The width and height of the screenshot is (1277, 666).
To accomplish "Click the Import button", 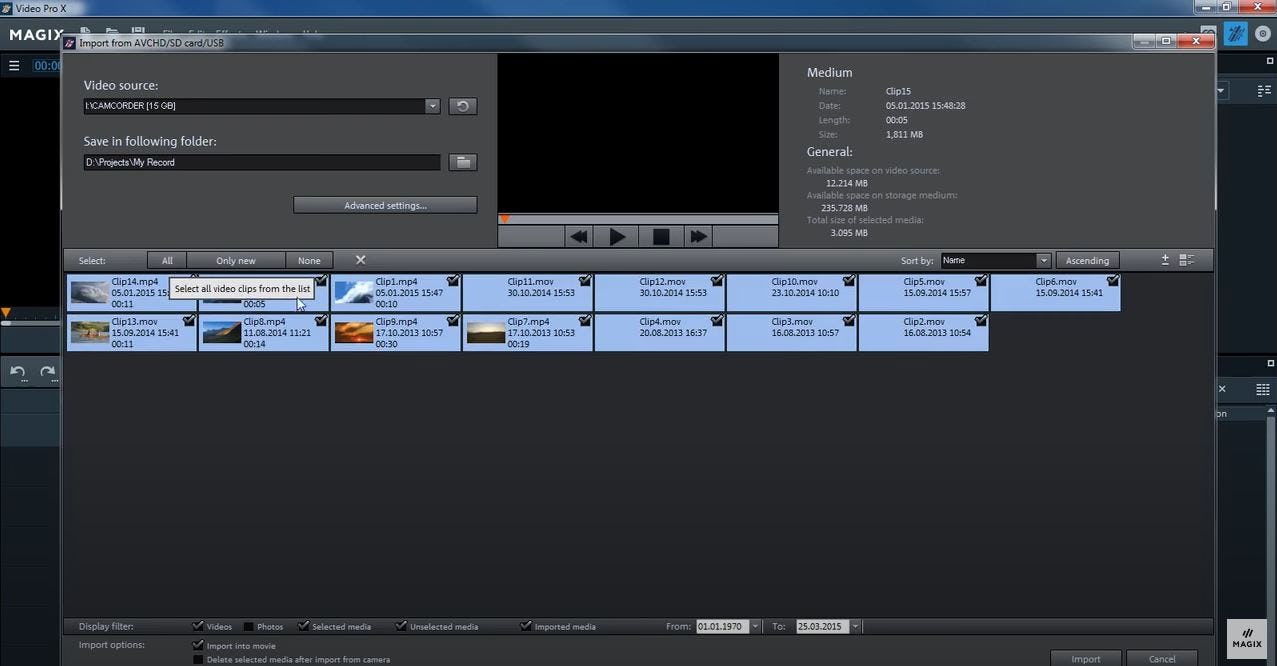I will [x=1085, y=659].
